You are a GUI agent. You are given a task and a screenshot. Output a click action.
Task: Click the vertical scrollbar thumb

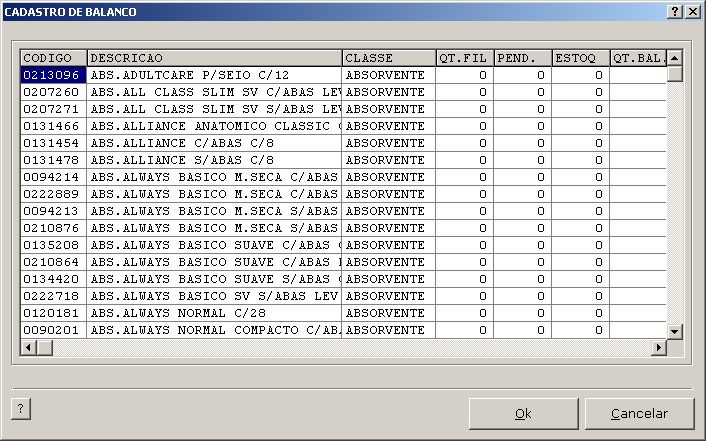pyautogui.click(x=674, y=74)
